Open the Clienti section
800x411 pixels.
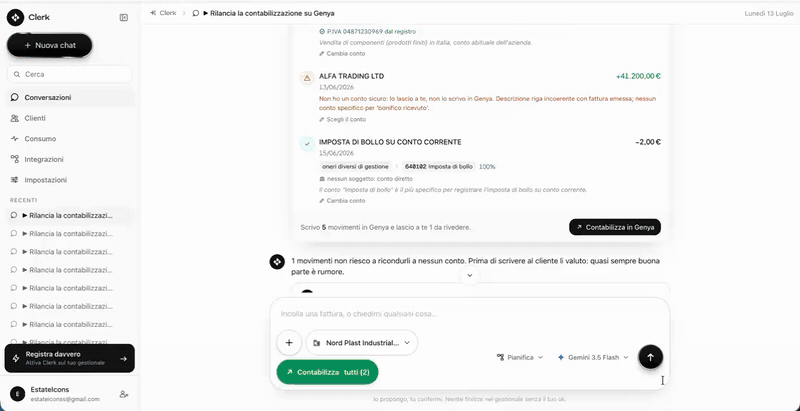pyautogui.click(x=35, y=118)
